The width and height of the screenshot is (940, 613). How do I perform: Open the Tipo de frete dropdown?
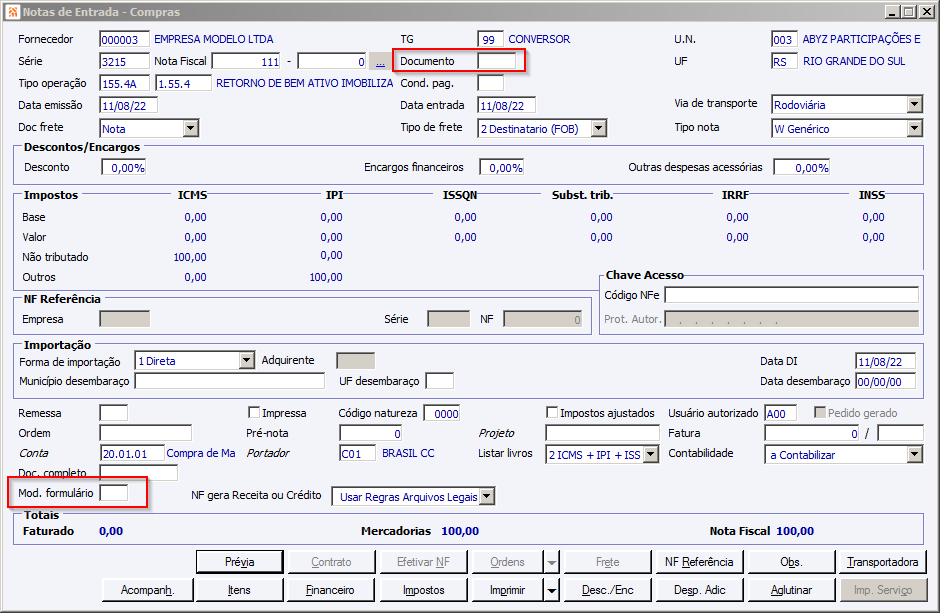click(x=598, y=128)
